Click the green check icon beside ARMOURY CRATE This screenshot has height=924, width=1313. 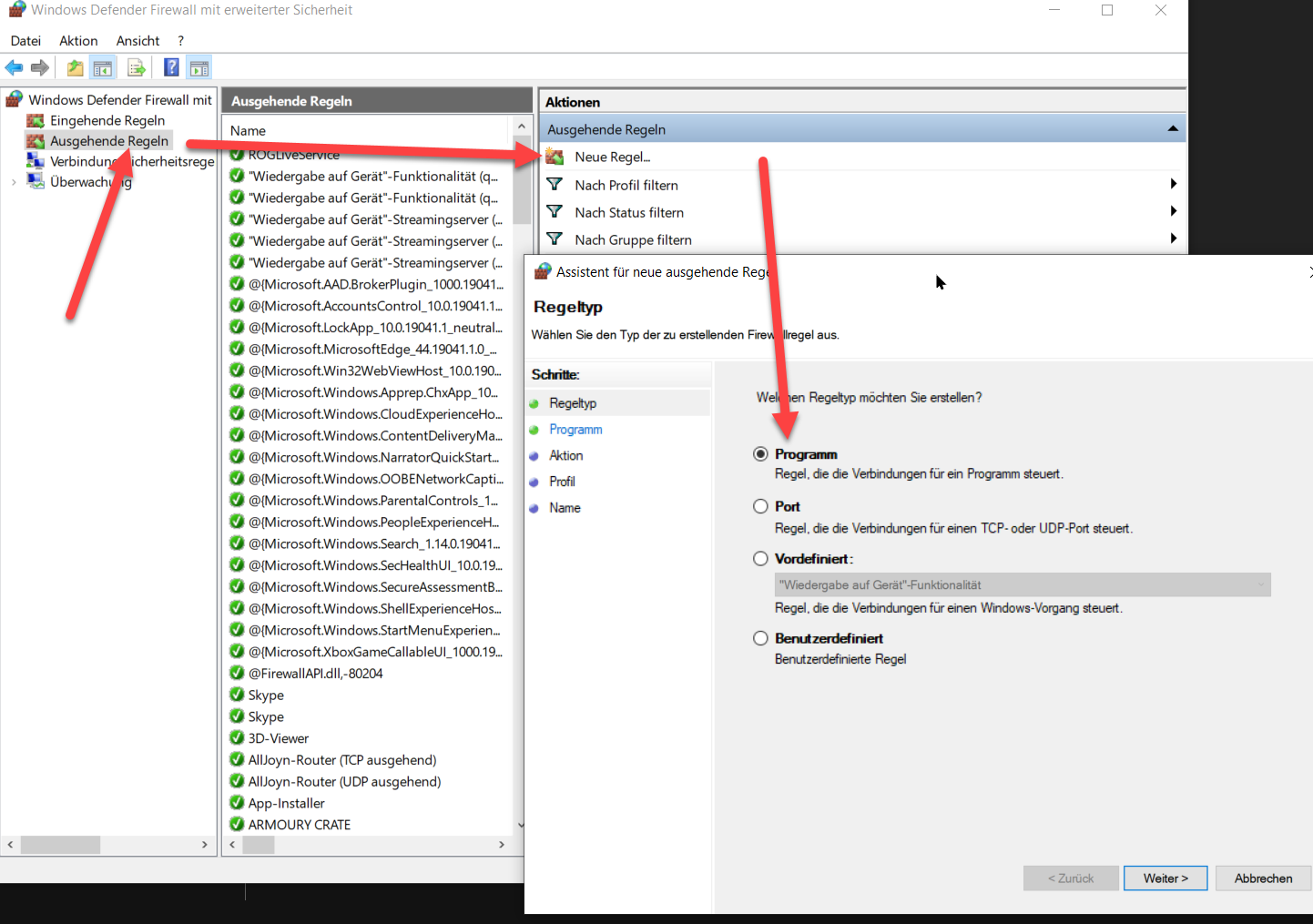pos(237,825)
